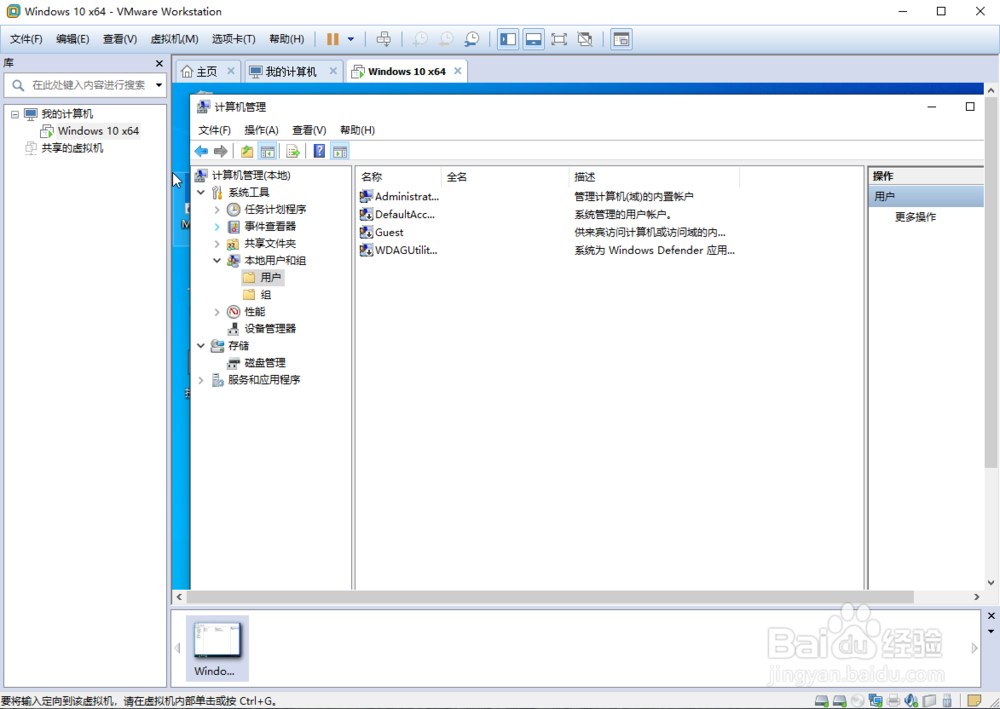This screenshot has width=1000, height=709.
Task: Click the horizontal scrollbar of VM view
Action: click(550, 597)
